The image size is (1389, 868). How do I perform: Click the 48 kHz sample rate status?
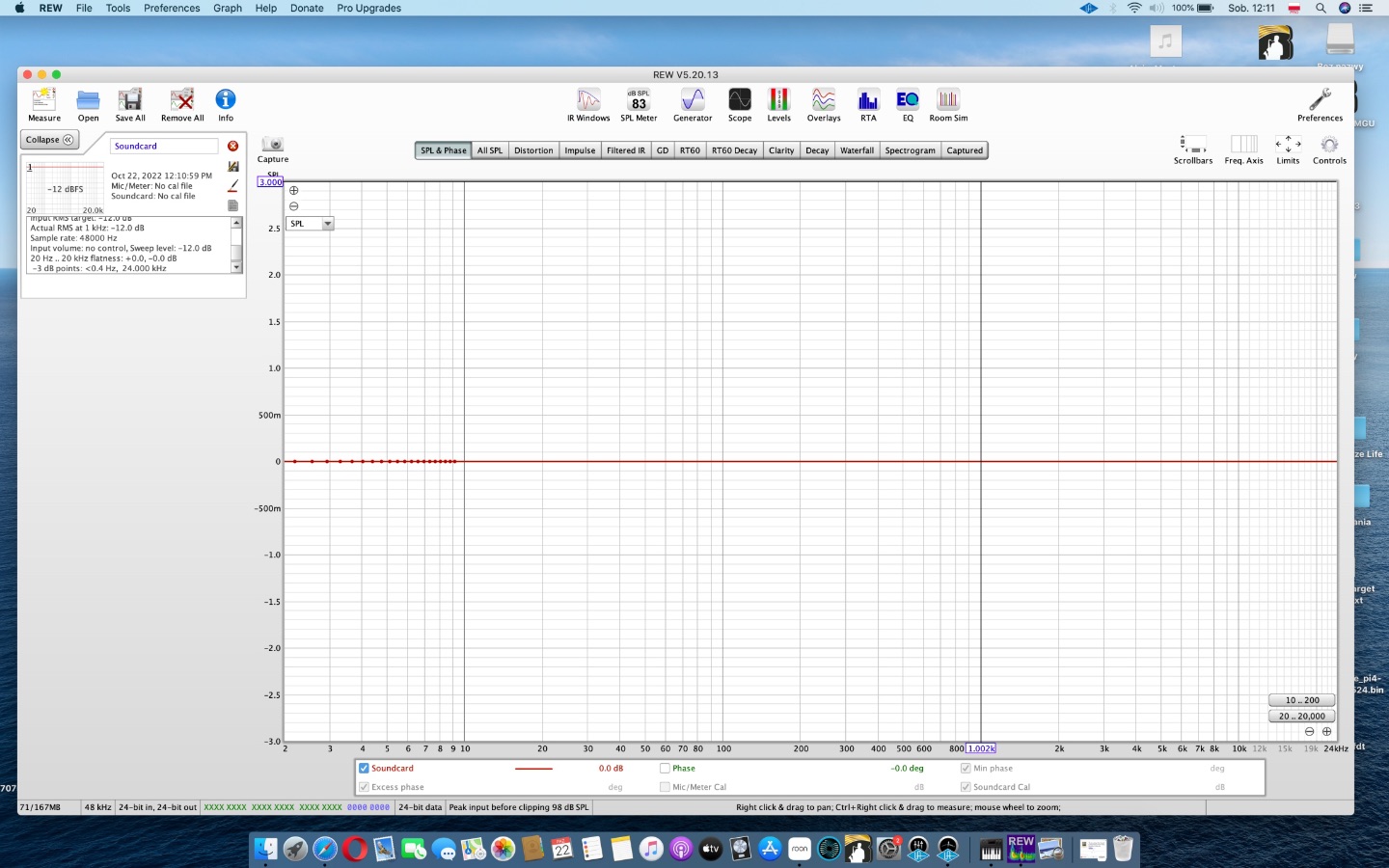click(x=97, y=807)
